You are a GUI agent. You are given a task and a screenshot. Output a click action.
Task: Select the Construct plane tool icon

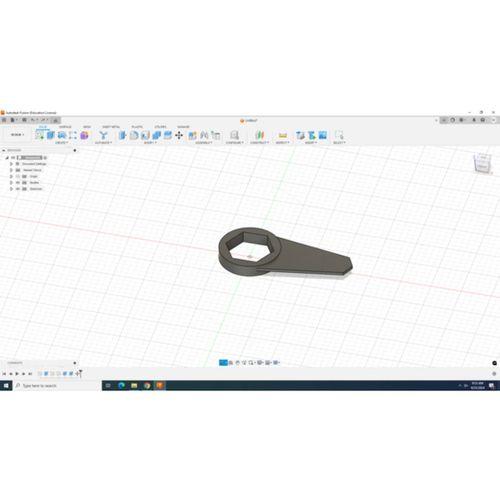259,135
